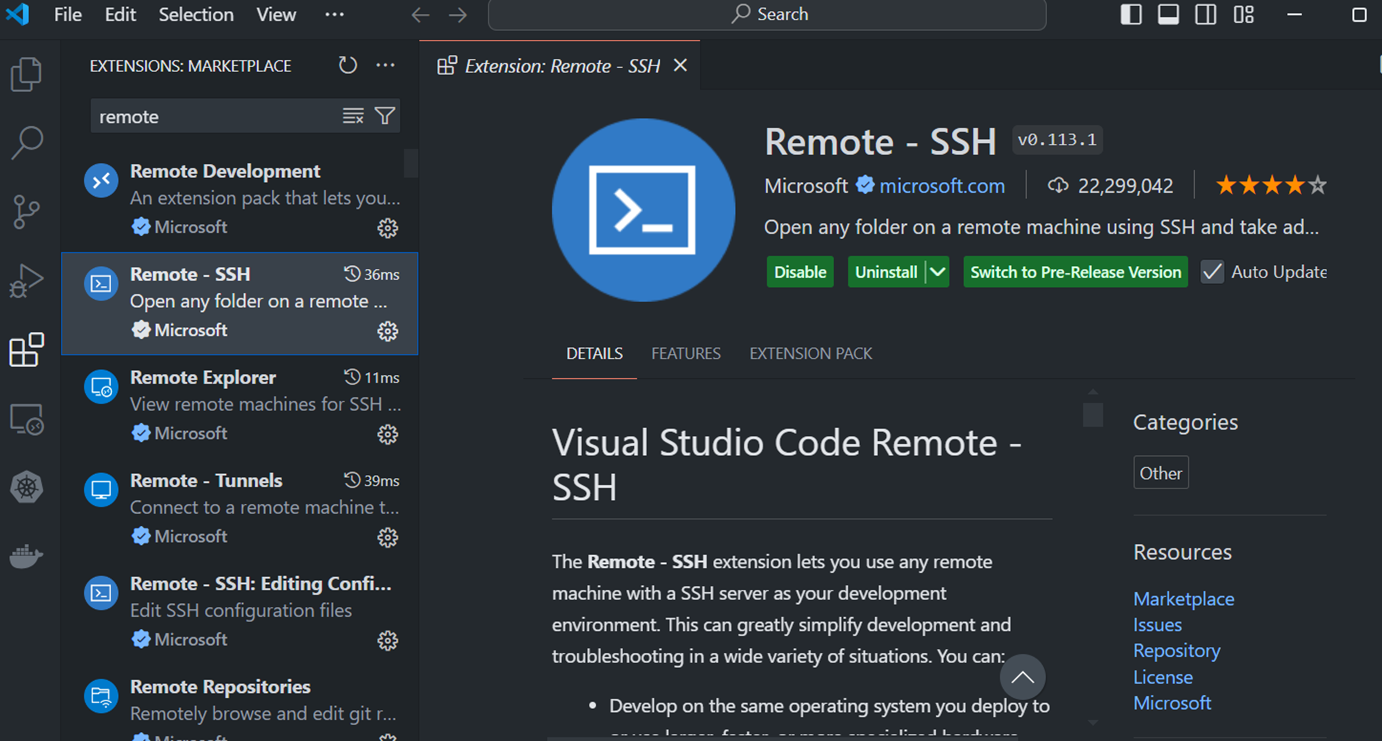Viewport: 1382px width, 741px height.
Task: Open Selection menu
Action: pyautogui.click(x=196, y=14)
